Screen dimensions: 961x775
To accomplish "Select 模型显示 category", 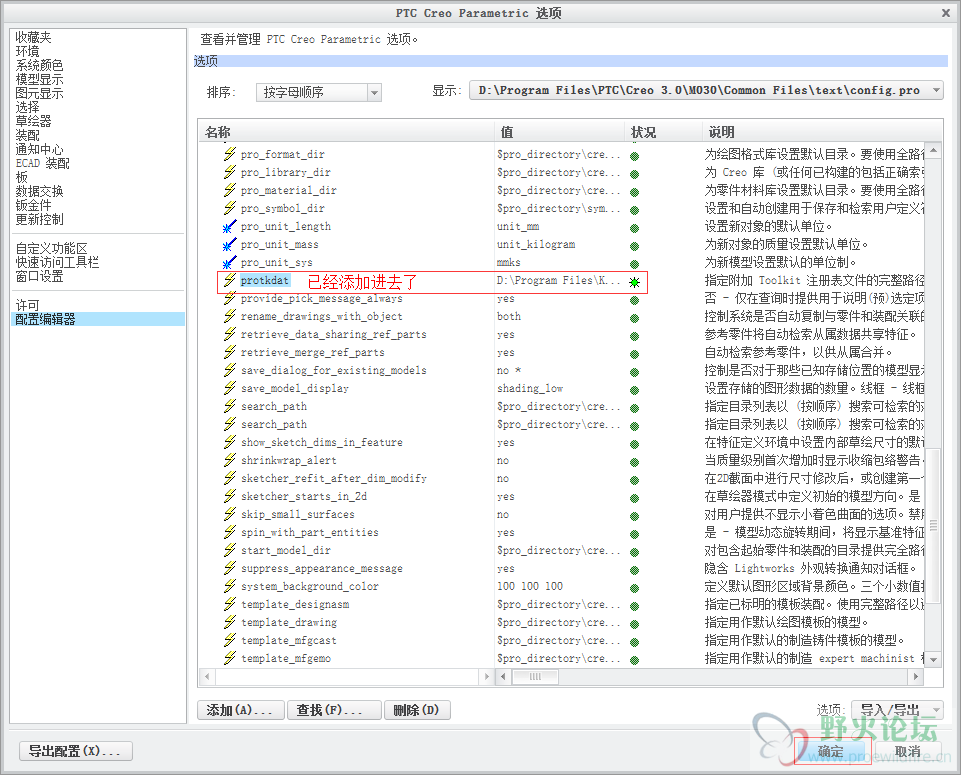I will [39, 80].
